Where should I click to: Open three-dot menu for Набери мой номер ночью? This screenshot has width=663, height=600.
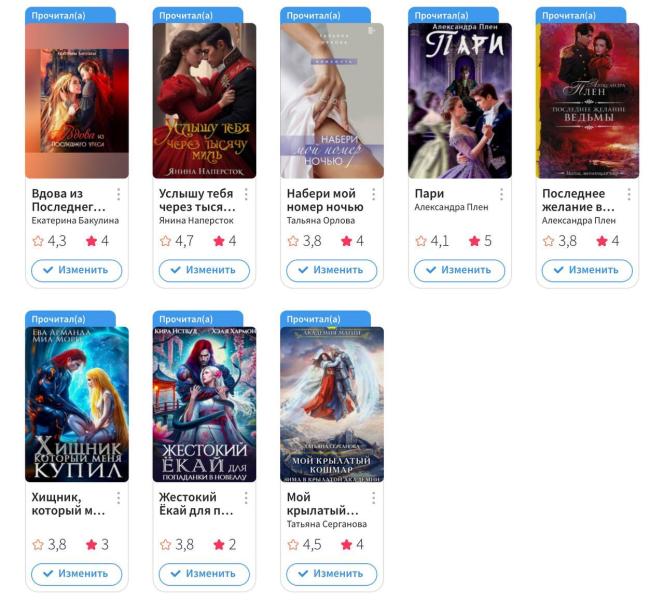(374, 195)
